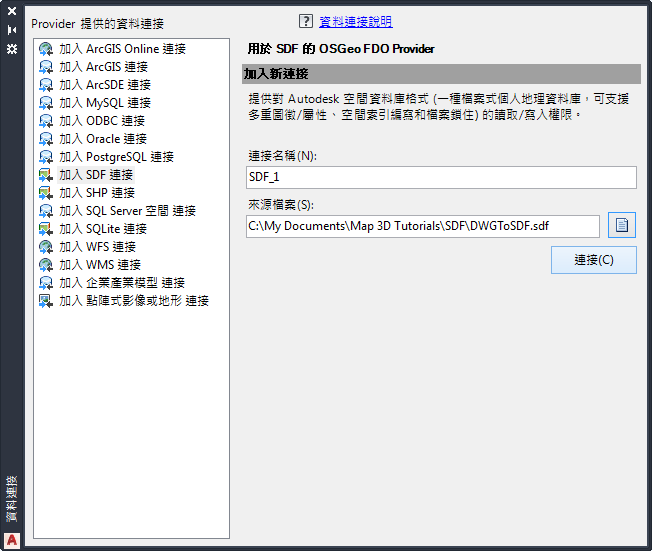Viewport: 652px width, 551px height.
Task: Select 加入 ArcGIS 連接 entry
Action: (x=103, y=67)
